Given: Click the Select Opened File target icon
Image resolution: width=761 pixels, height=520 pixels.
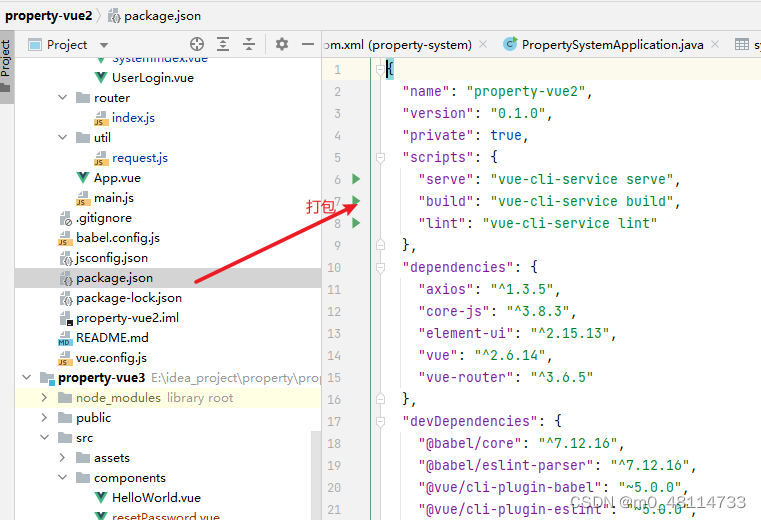Looking at the screenshot, I should click(197, 44).
